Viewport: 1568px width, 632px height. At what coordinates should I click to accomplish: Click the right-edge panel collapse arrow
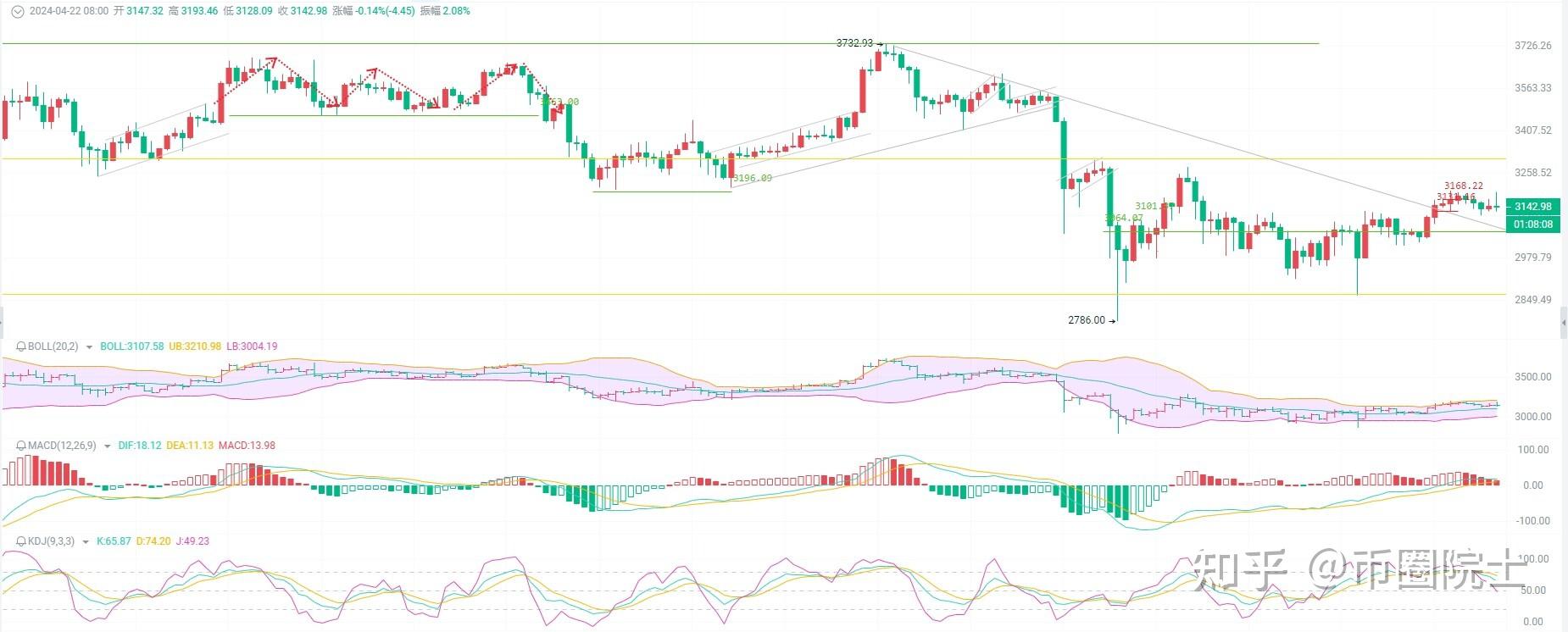[x=1564, y=324]
